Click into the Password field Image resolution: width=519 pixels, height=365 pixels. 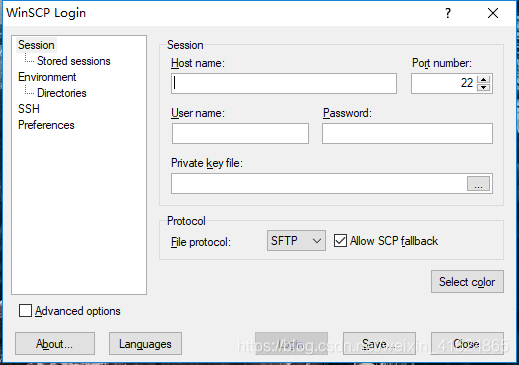tap(407, 133)
